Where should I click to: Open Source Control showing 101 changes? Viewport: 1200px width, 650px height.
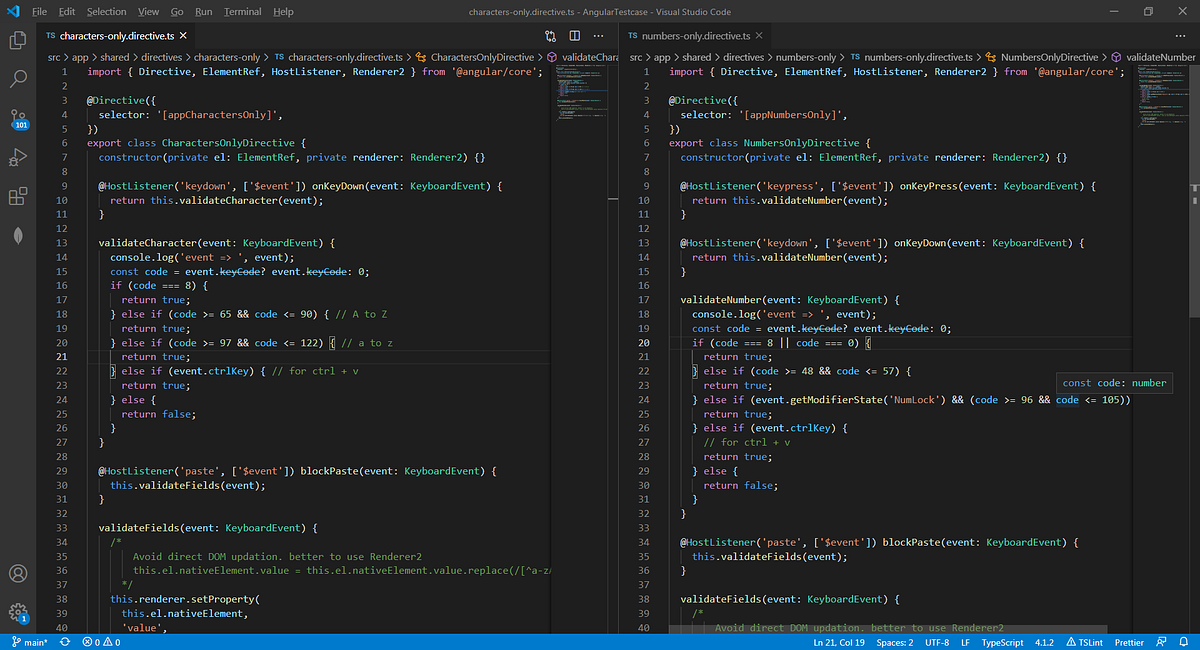16,118
